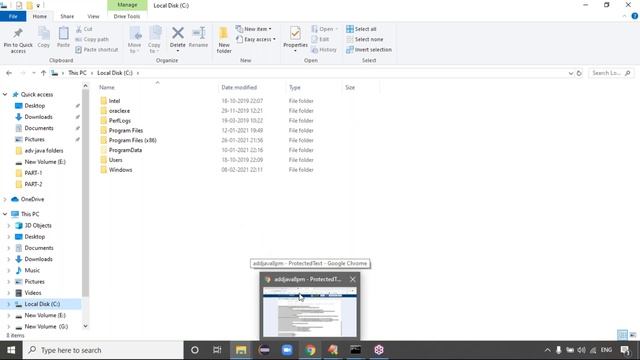
Task: Expand the 3D Objects node
Action: click(9, 225)
